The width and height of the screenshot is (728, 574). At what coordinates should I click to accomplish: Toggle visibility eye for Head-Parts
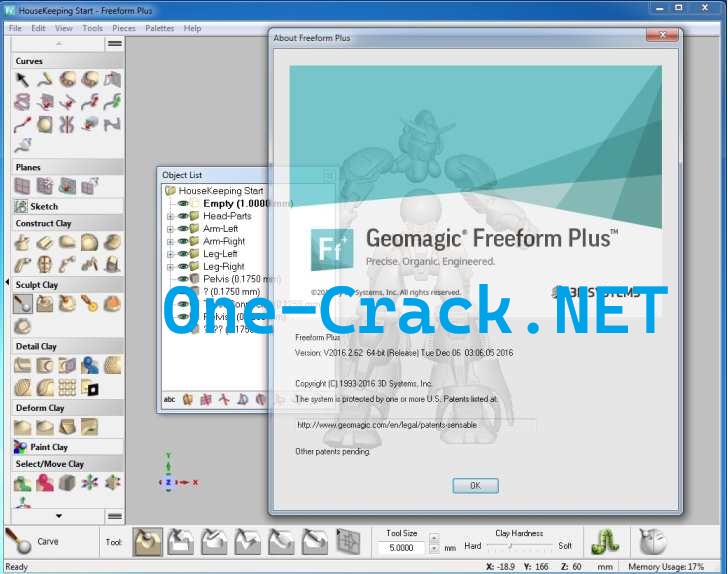coord(183,216)
